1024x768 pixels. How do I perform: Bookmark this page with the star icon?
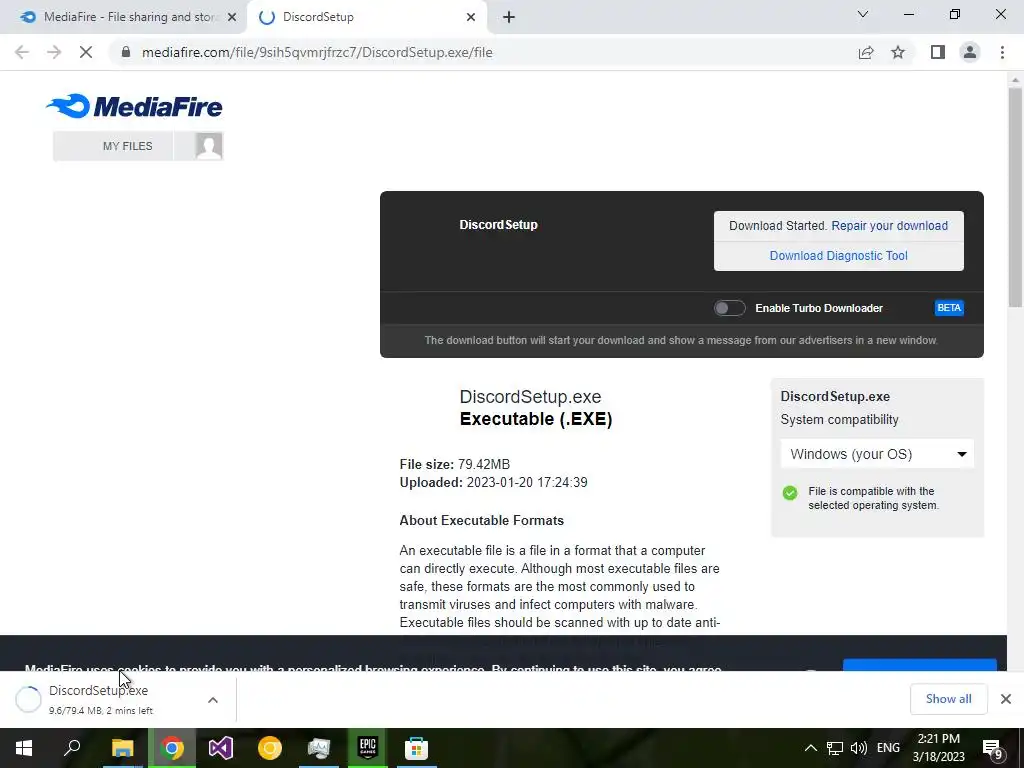click(898, 52)
